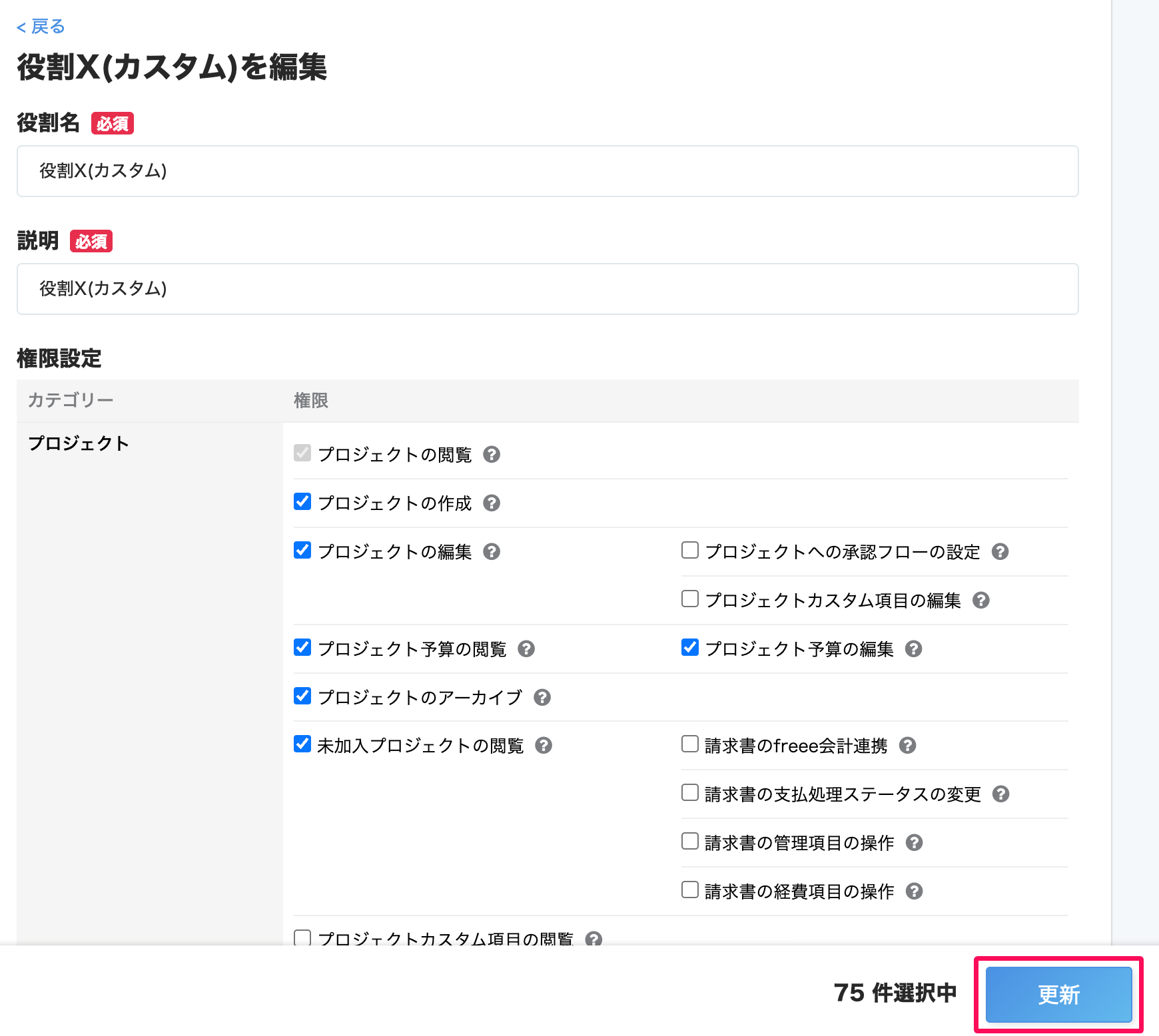This screenshot has height=1036, width=1159.
Task: Click the disabled プロジェクトの閲覧 checkbox
Action: coord(302,453)
